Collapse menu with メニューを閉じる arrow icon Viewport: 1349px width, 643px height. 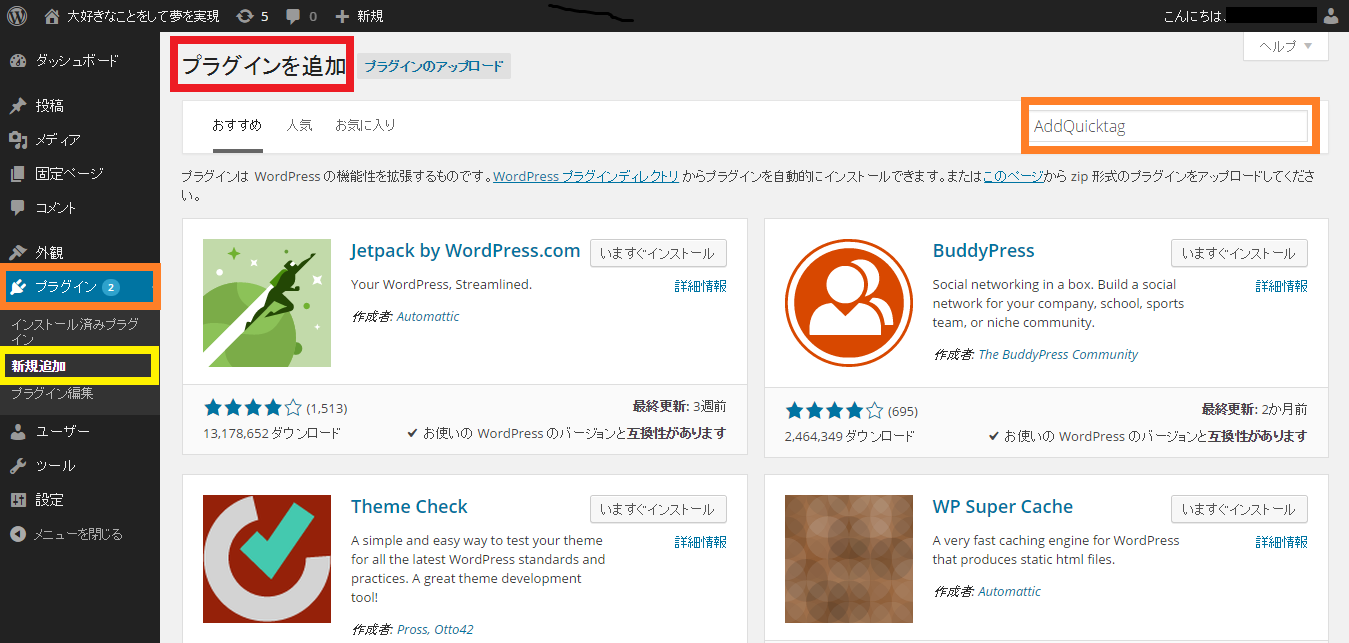pos(17,534)
